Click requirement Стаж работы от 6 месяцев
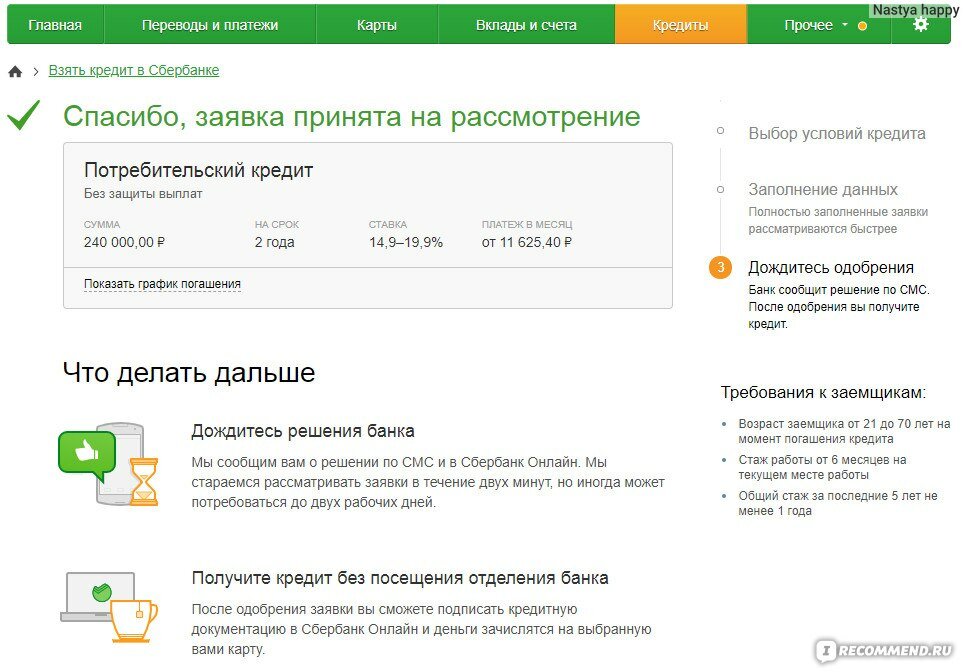 822,467
